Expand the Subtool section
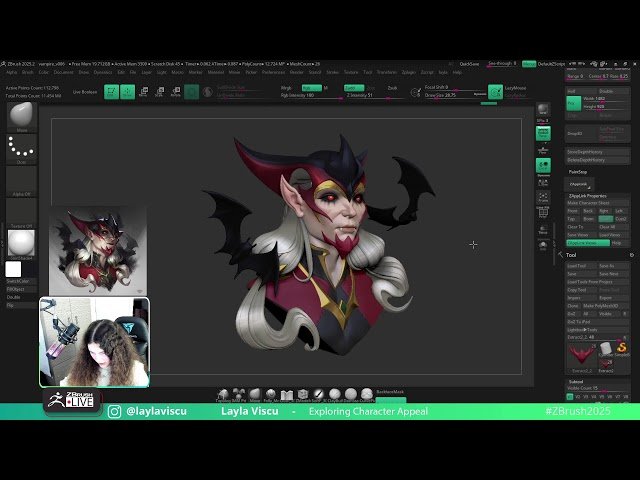 576,382
